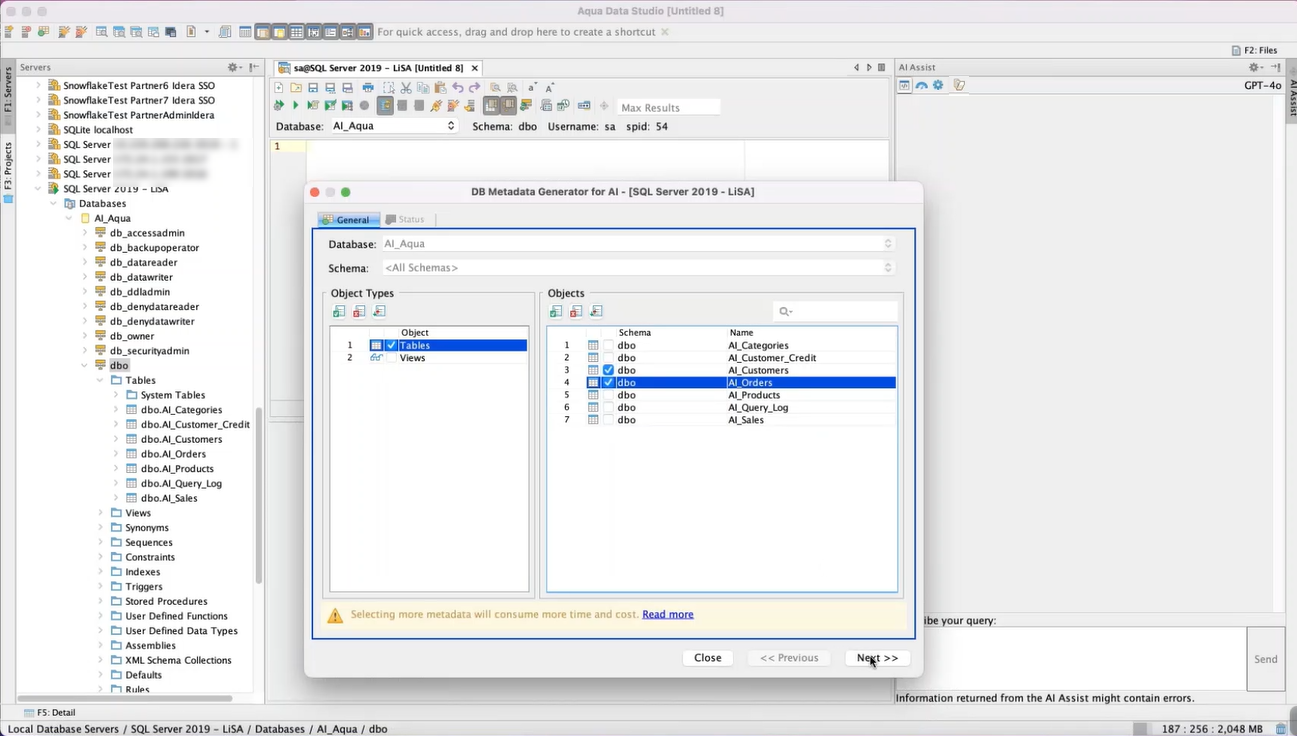Screen dimensions: 1297x736
Task: Click the Next >> button
Action: pyautogui.click(x=877, y=658)
